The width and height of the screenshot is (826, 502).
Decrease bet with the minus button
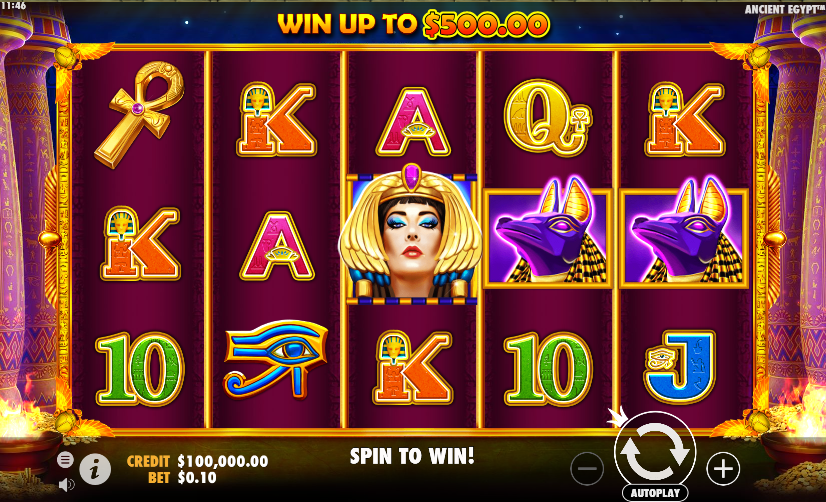[x=587, y=468]
